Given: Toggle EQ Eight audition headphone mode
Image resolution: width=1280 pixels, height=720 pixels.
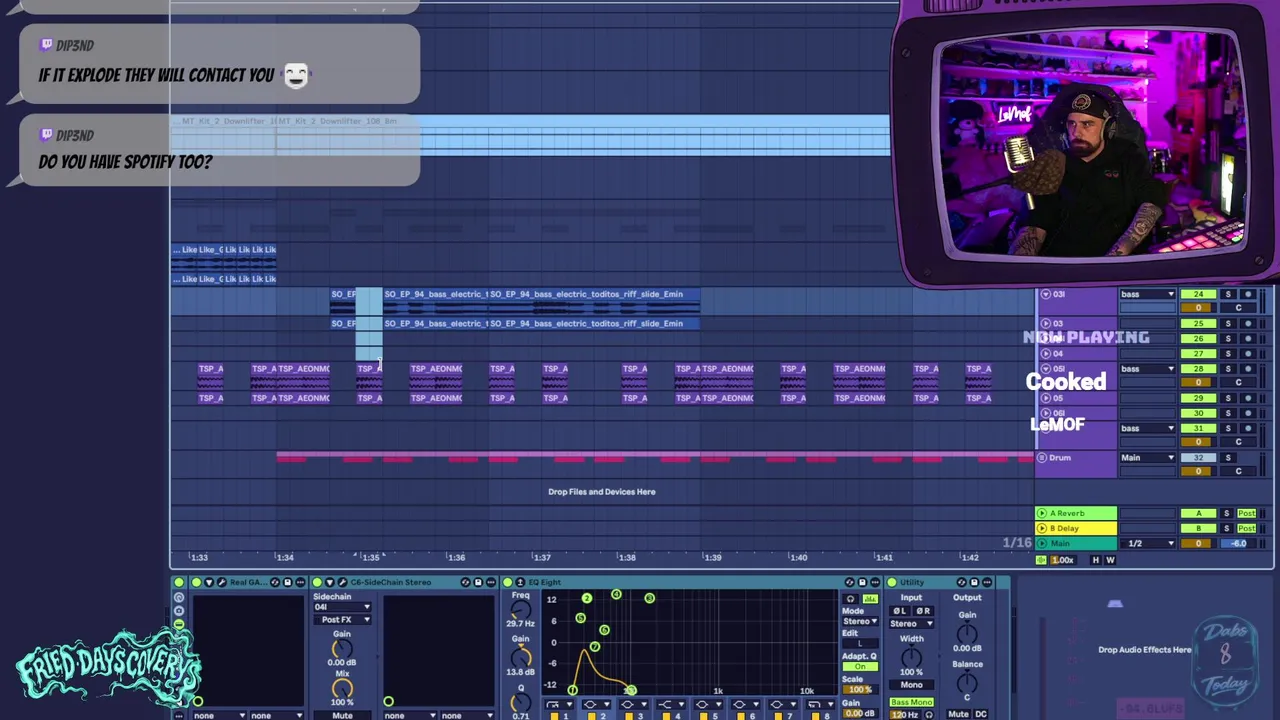Looking at the screenshot, I should coord(850,598).
